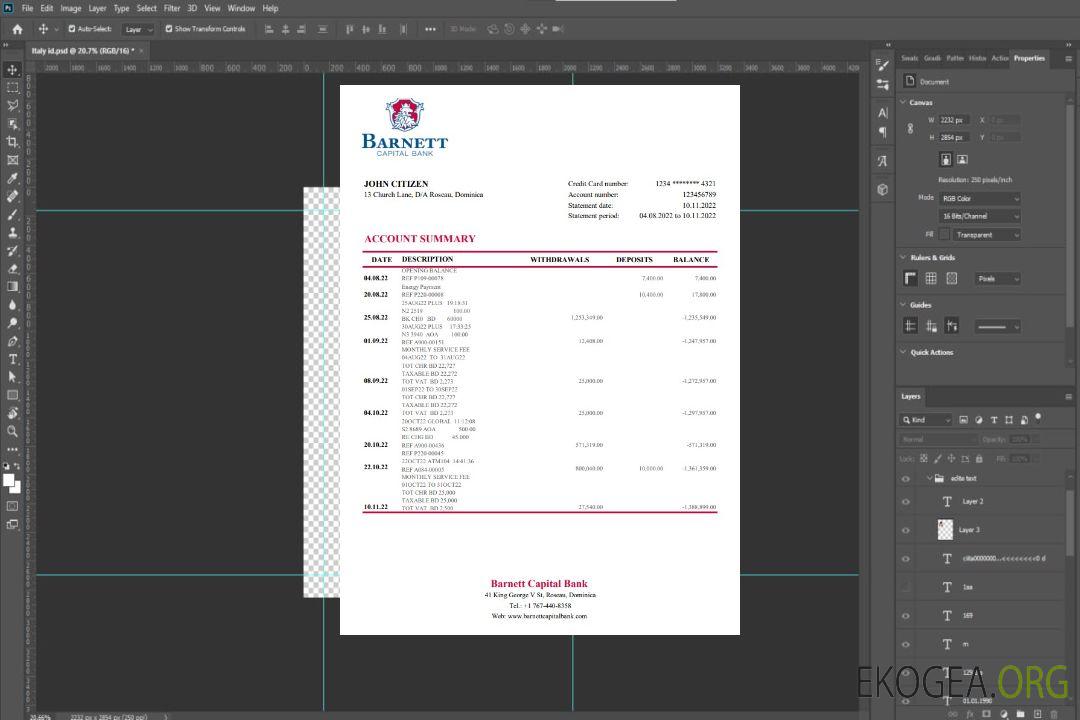Toggle Show Transform Controls checkbox
The image size is (1080, 720).
169,29
